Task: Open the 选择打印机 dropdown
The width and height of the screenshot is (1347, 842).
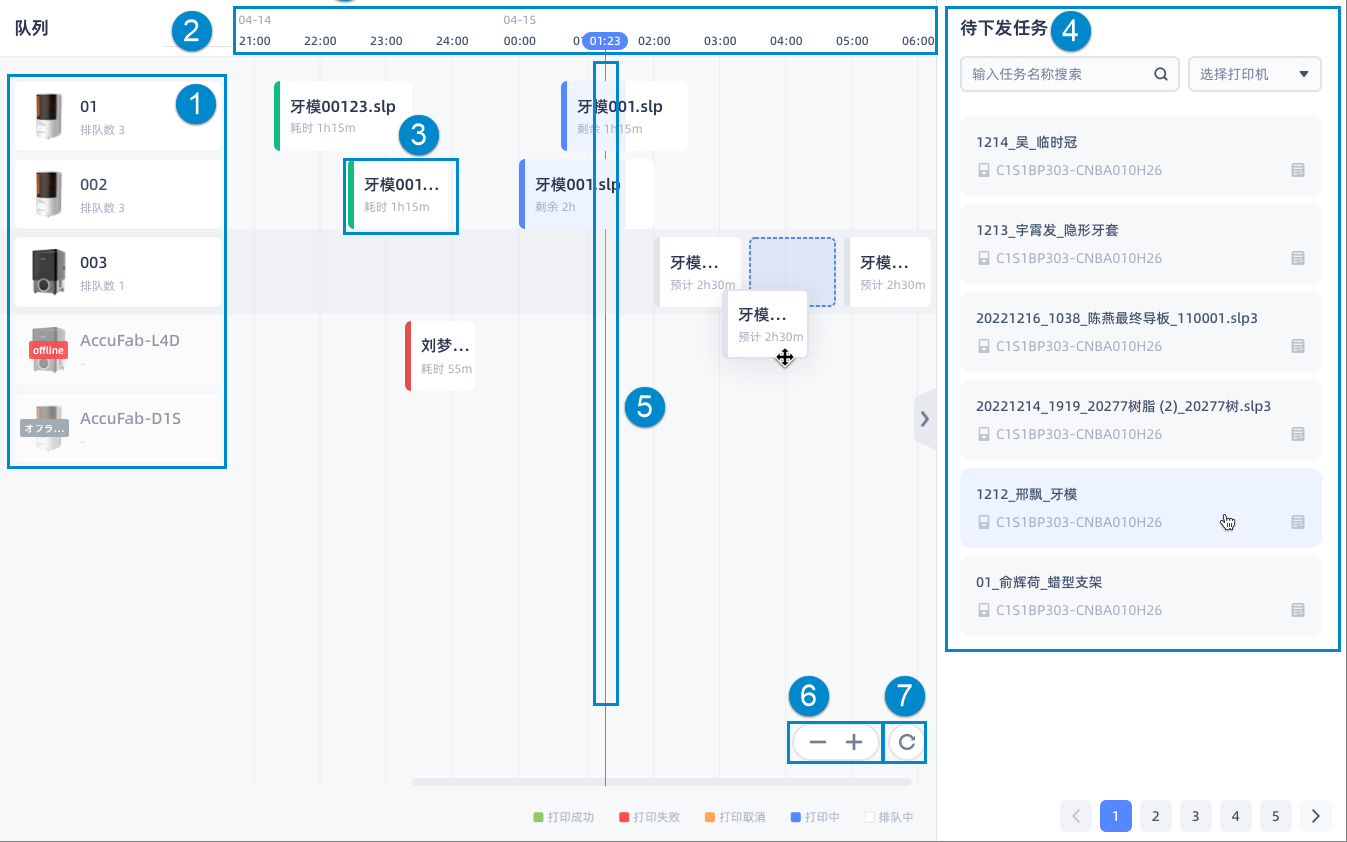Action: coord(1254,74)
